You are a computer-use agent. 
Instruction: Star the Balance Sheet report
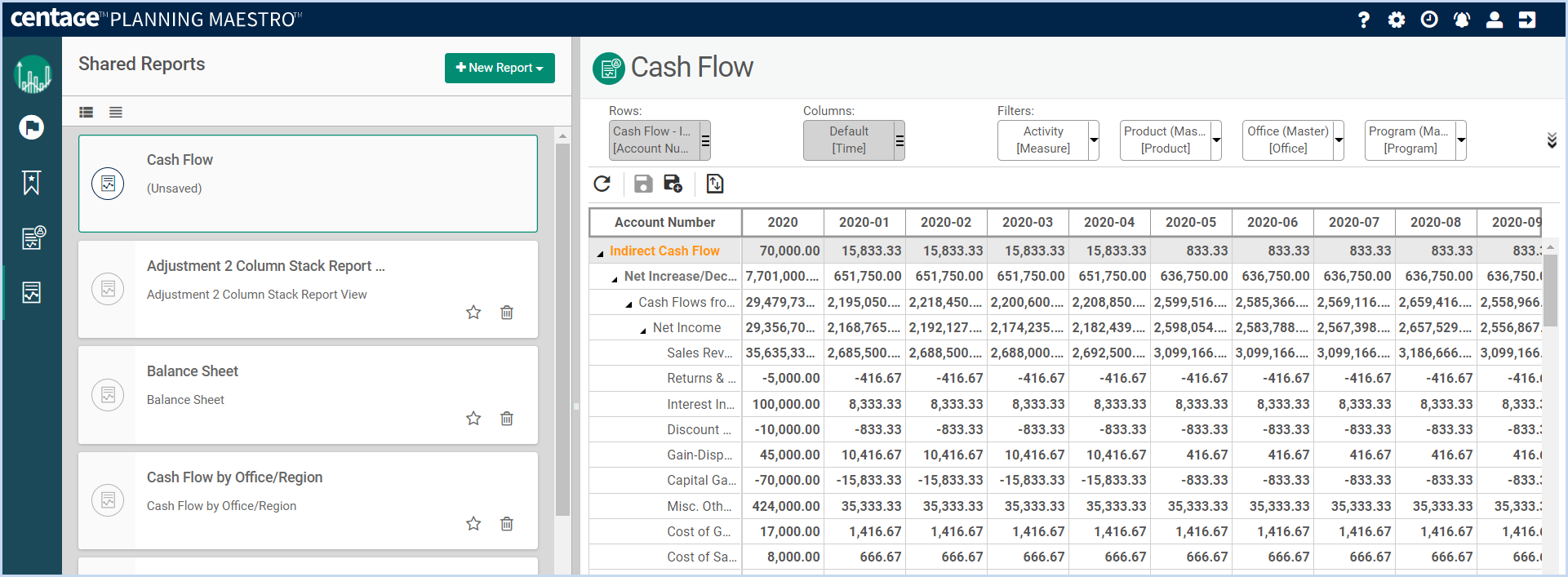tap(473, 419)
